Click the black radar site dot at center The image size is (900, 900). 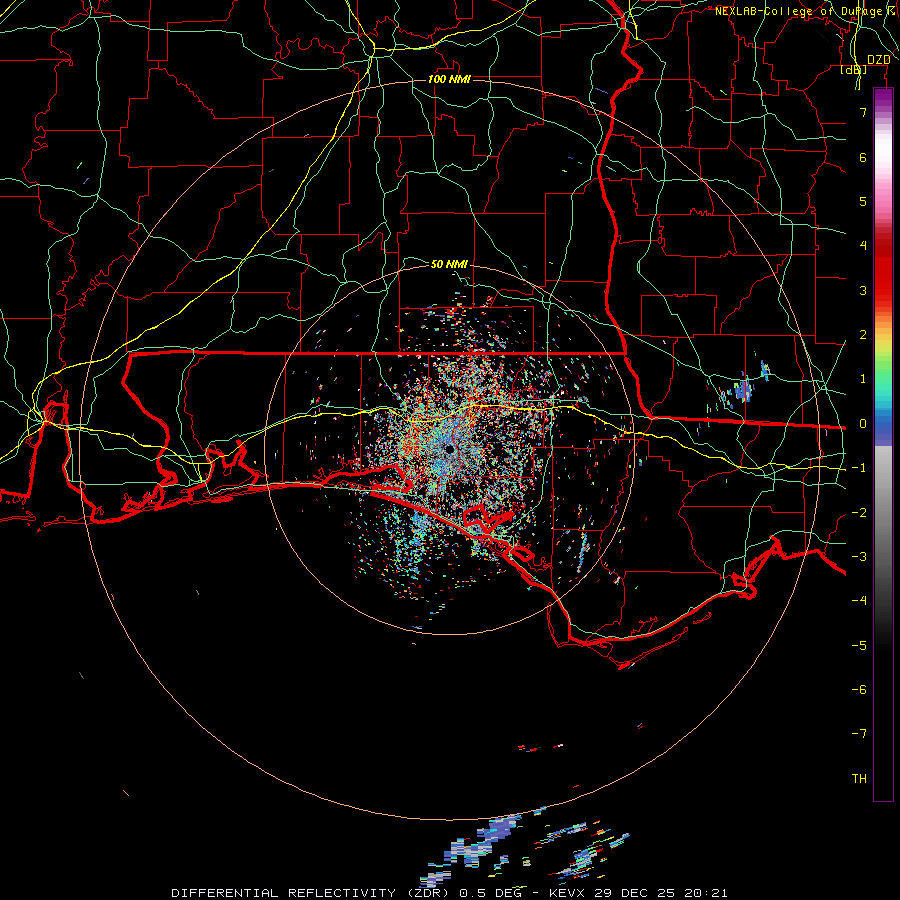449,449
